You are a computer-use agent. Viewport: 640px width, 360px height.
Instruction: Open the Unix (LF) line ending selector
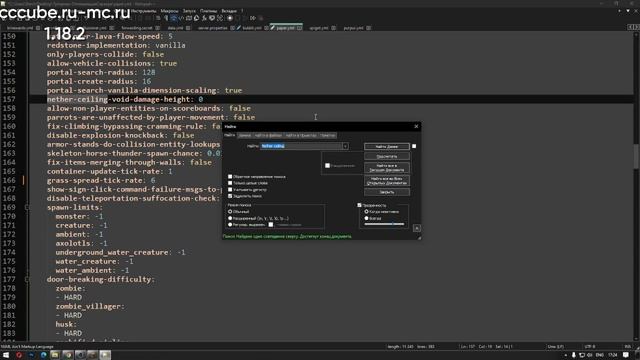coord(555,347)
